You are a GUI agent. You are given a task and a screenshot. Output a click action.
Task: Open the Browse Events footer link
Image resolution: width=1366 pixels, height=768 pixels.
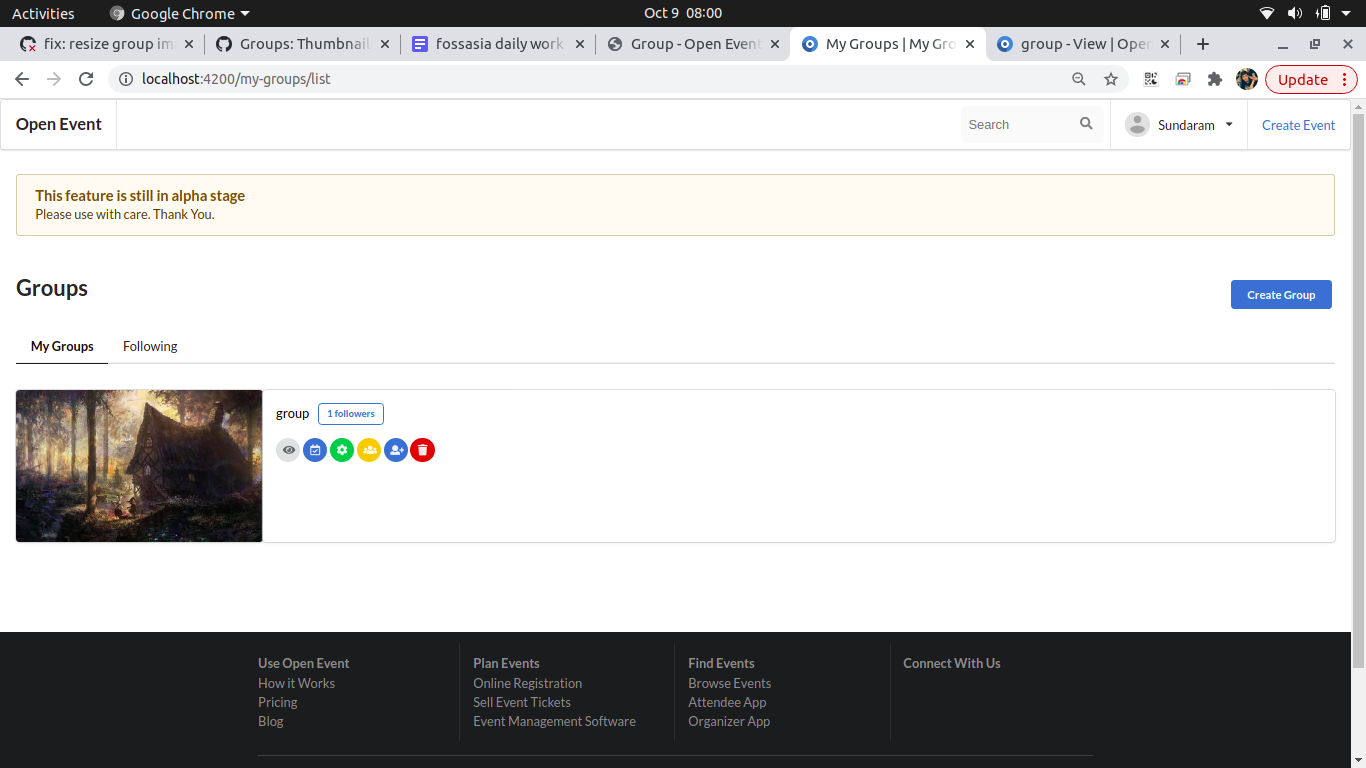729,683
